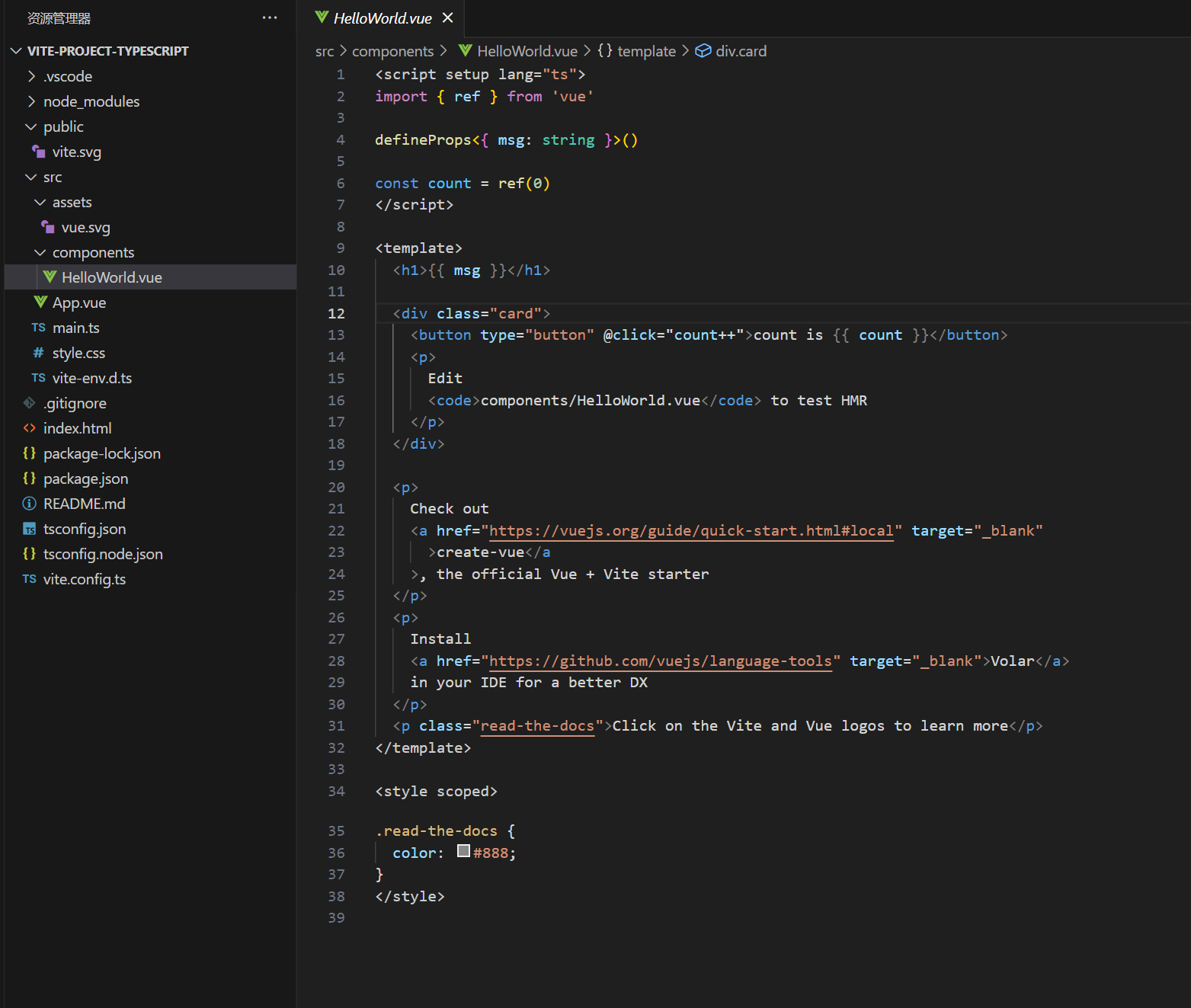1191x1008 pixels.
Task: Click the braces icon beside tsconfig.node.json
Action: click(x=30, y=554)
